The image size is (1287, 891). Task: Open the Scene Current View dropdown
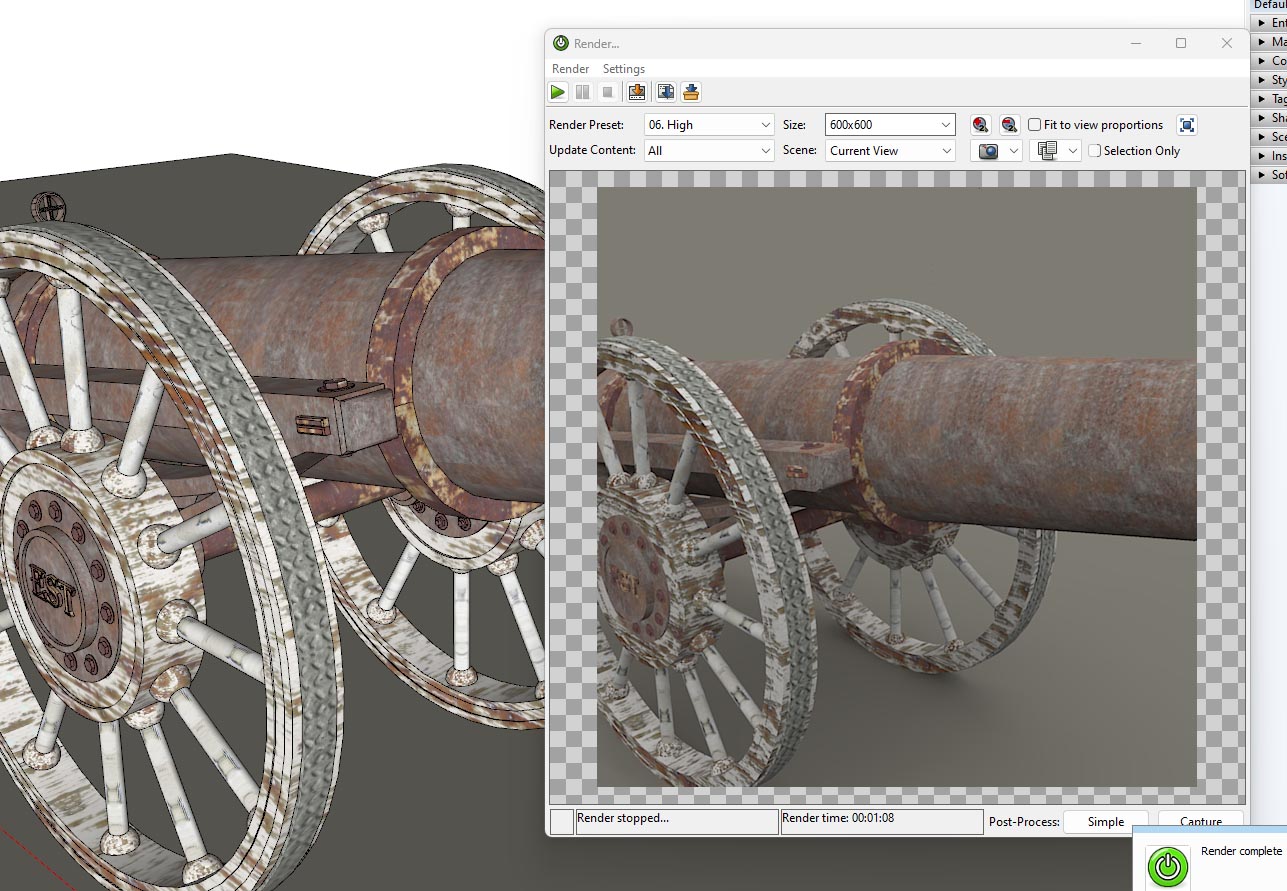coord(890,151)
